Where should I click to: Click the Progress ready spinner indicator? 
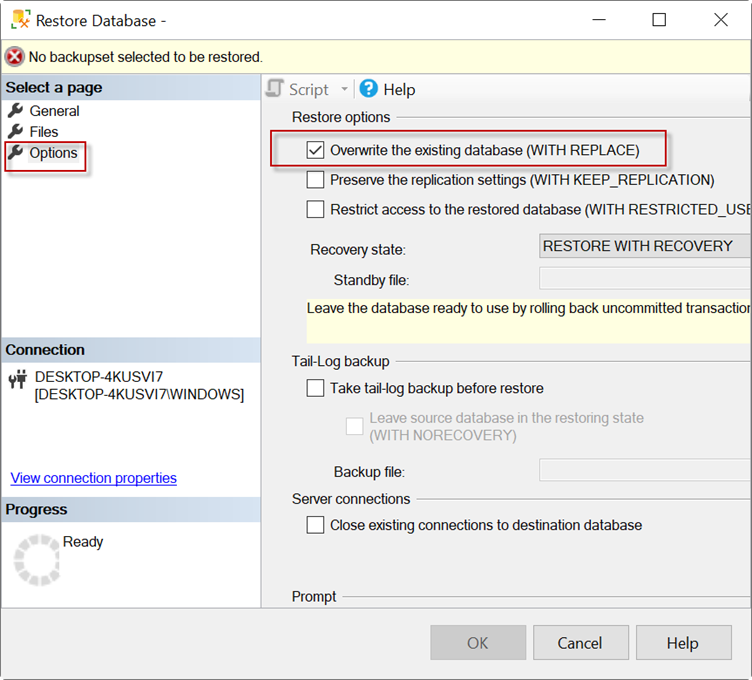click(36, 558)
